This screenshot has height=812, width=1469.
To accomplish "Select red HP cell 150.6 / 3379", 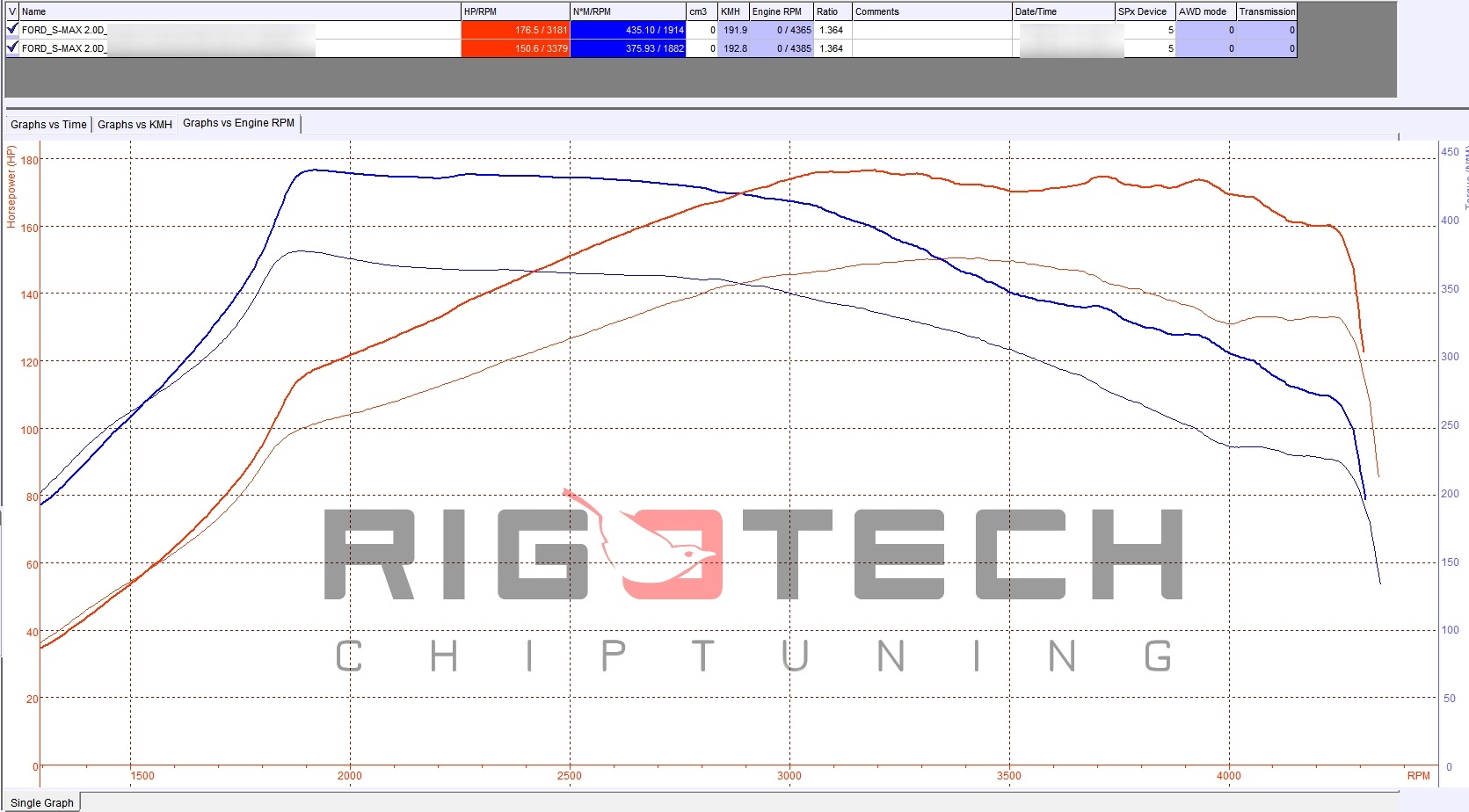I will tap(515, 48).
